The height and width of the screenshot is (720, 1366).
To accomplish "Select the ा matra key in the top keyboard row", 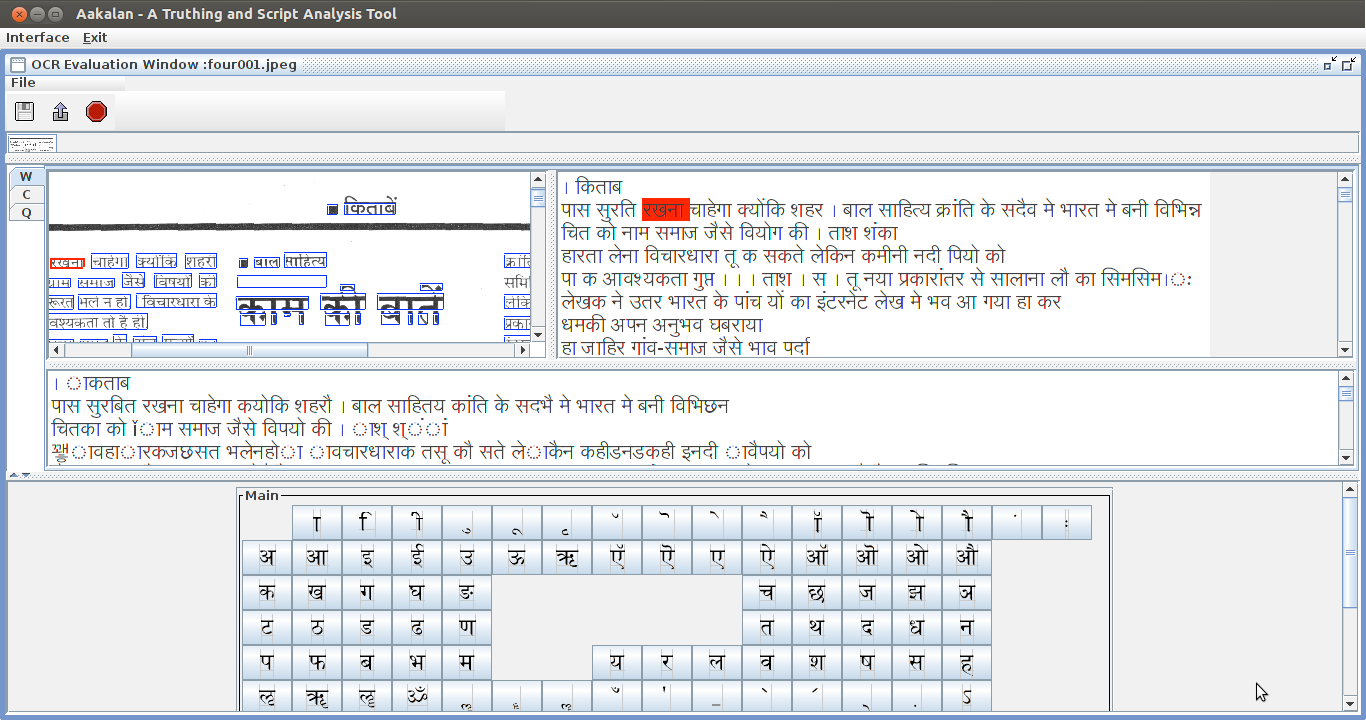I will pos(316,522).
